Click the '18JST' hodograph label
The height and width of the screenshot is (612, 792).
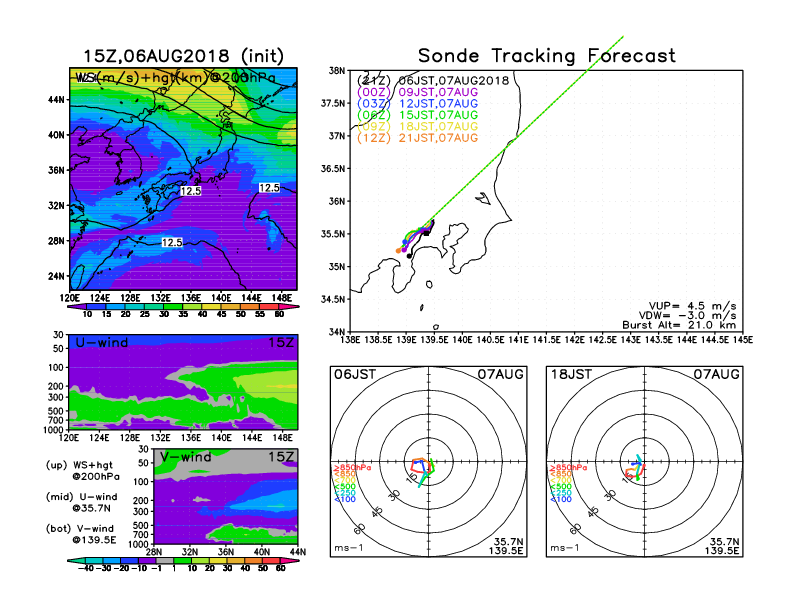(x=571, y=374)
